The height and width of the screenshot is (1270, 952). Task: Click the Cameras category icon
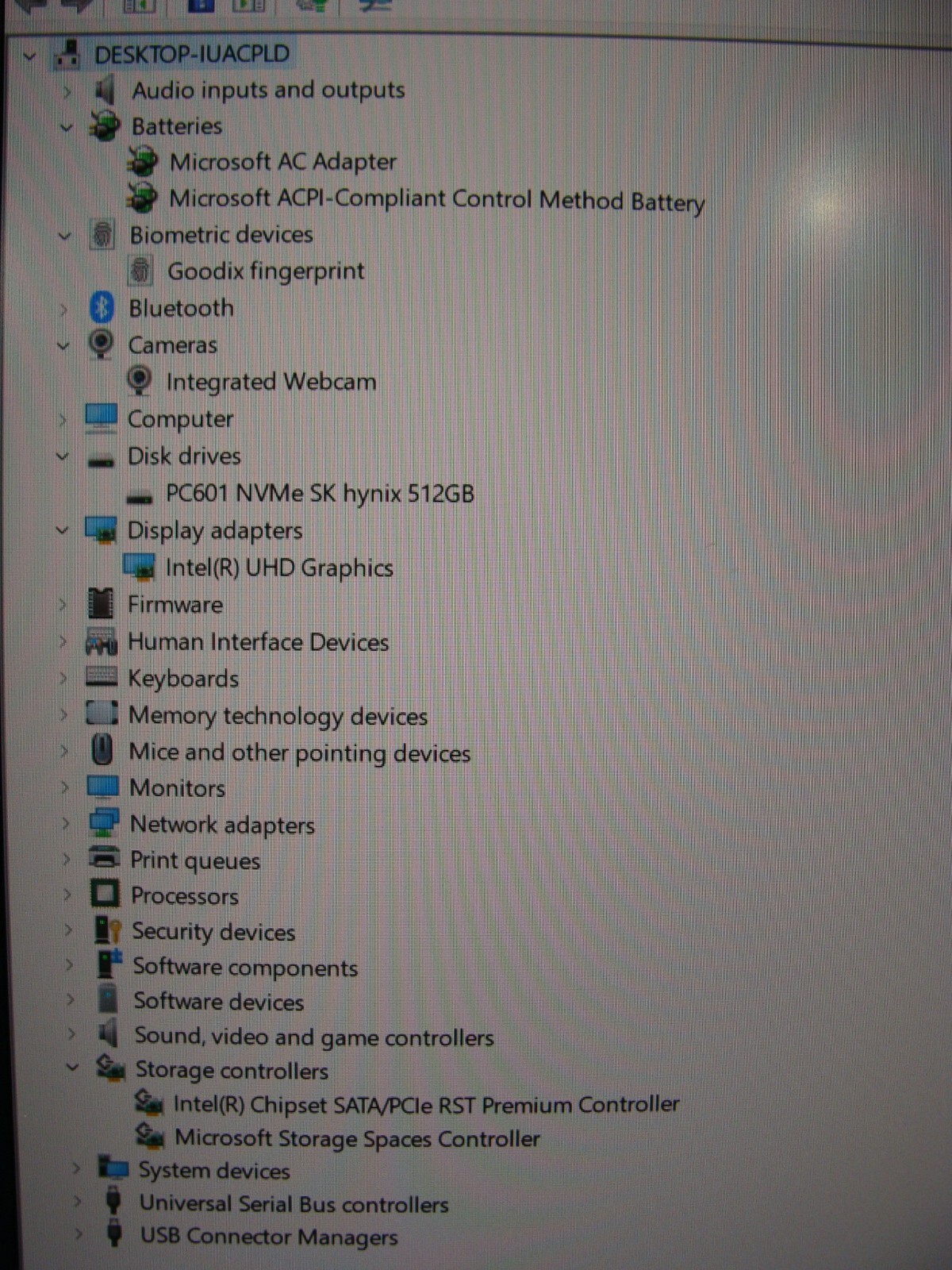pyautogui.click(x=101, y=344)
